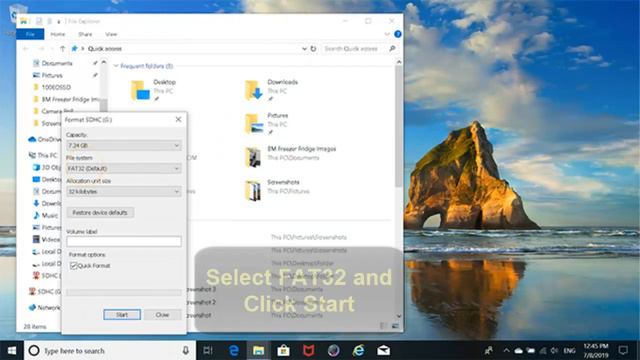Click the Refresh icon
Image resolution: width=640 pixels, height=360 pixels.
pyautogui.click(x=313, y=49)
